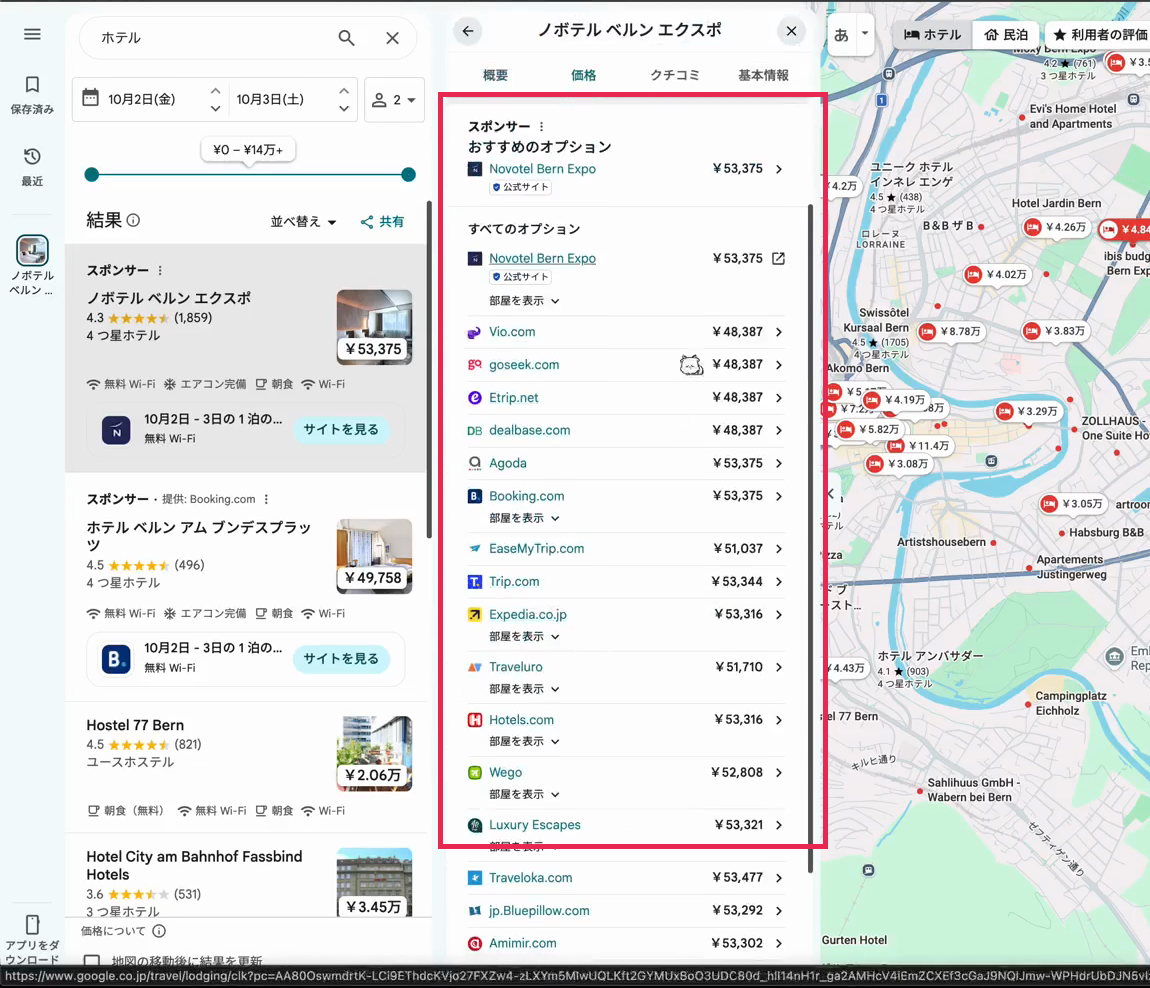1150x988 pixels.
Task: Close the ノボテル ベルン エクスポ panel
Action: click(791, 31)
